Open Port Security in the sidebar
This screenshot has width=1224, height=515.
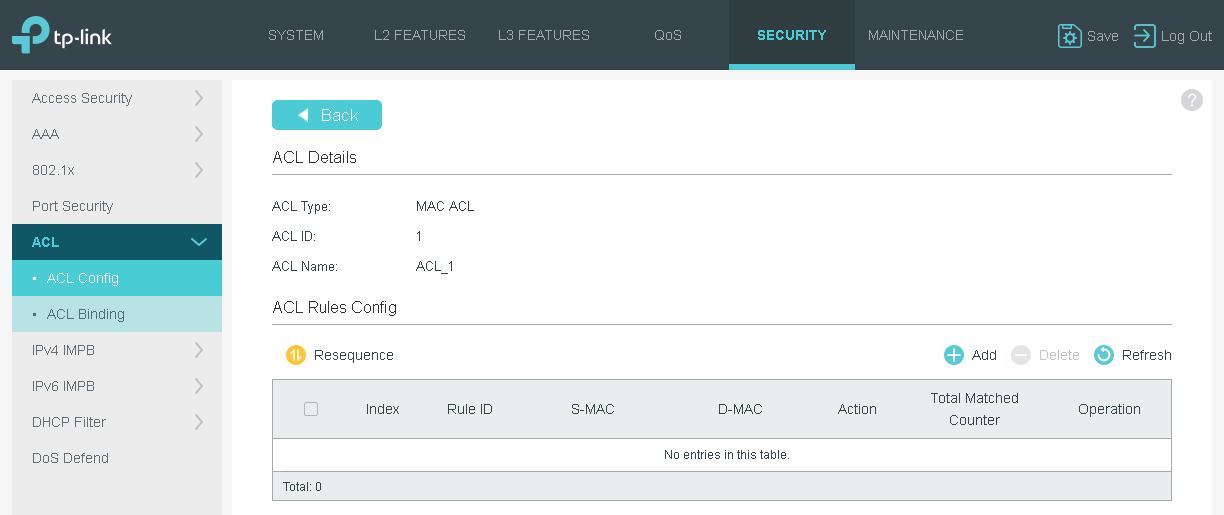73,206
